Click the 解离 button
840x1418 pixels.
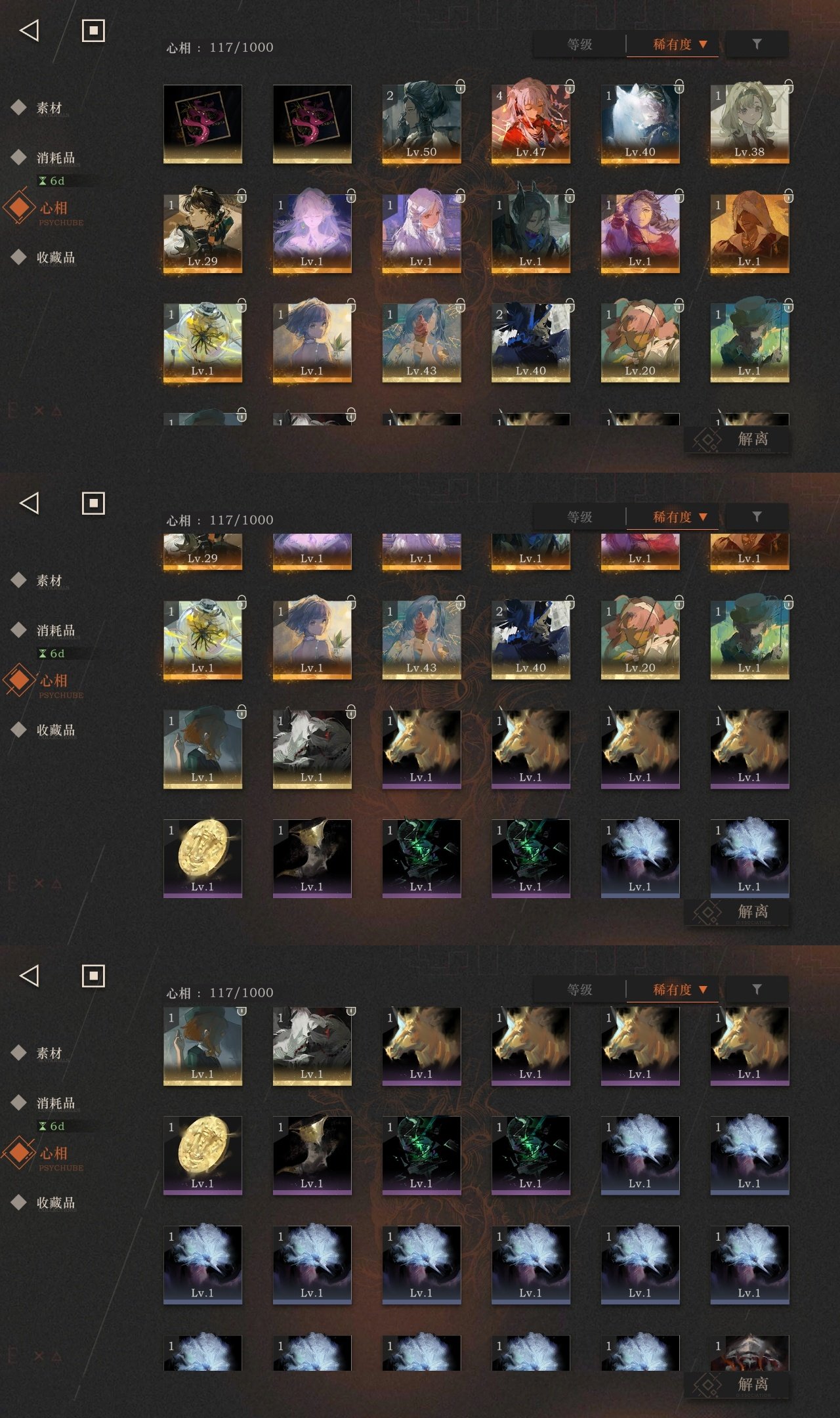[736, 439]
